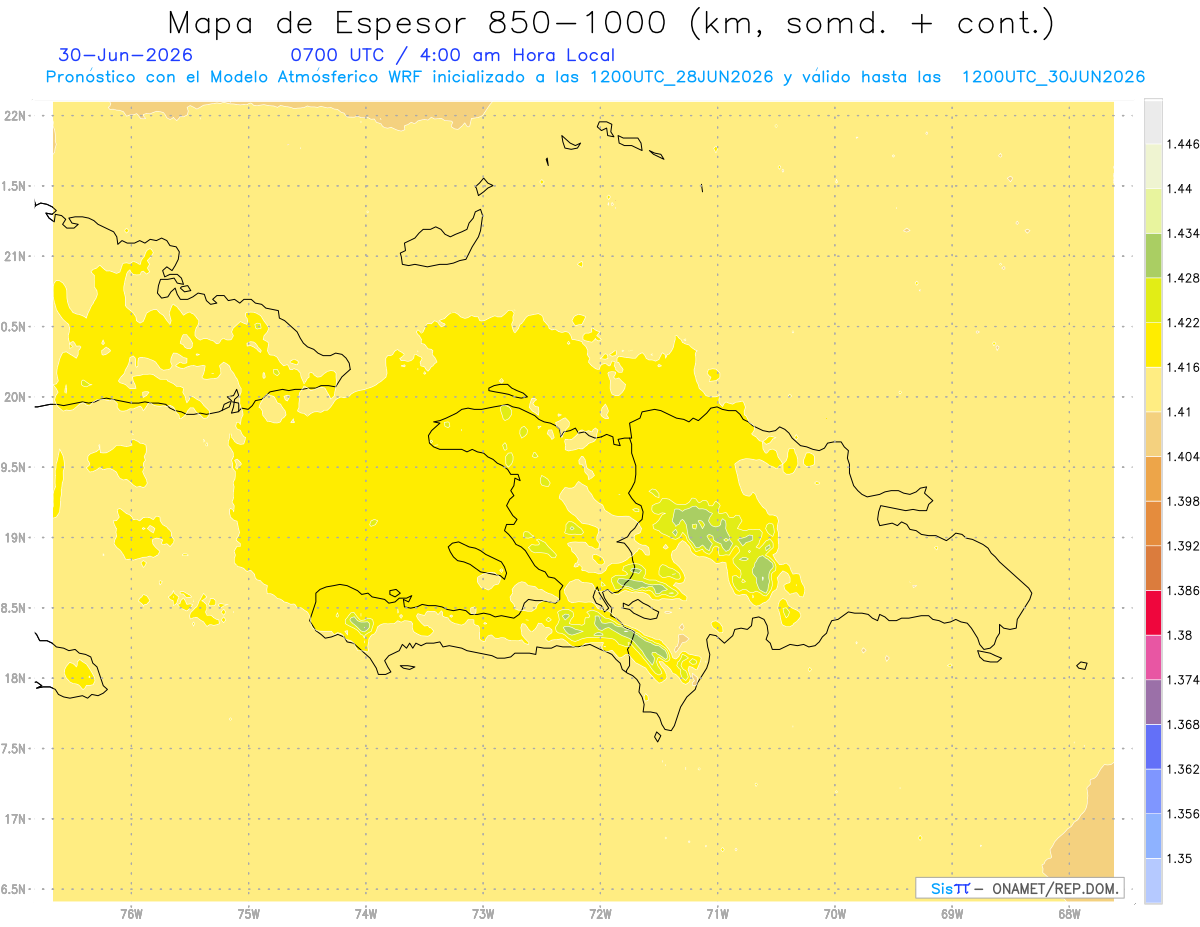Select the '72W' longitude label
This screenshot has width=1200, height=927.
click(x=600, y=914)
